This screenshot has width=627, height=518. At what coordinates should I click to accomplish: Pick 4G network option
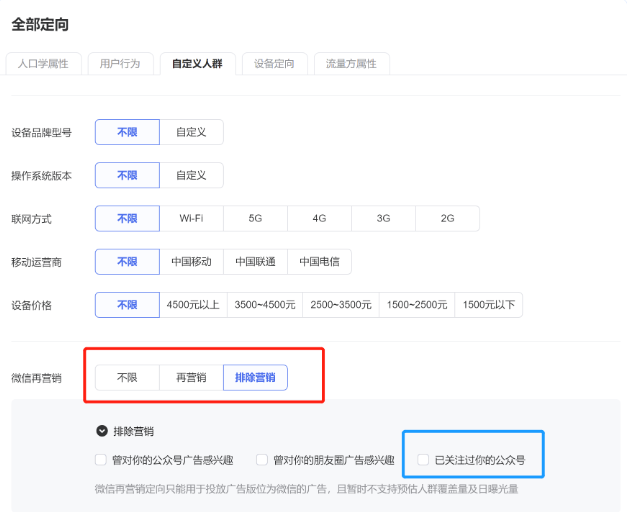click(x=319, y=218)
